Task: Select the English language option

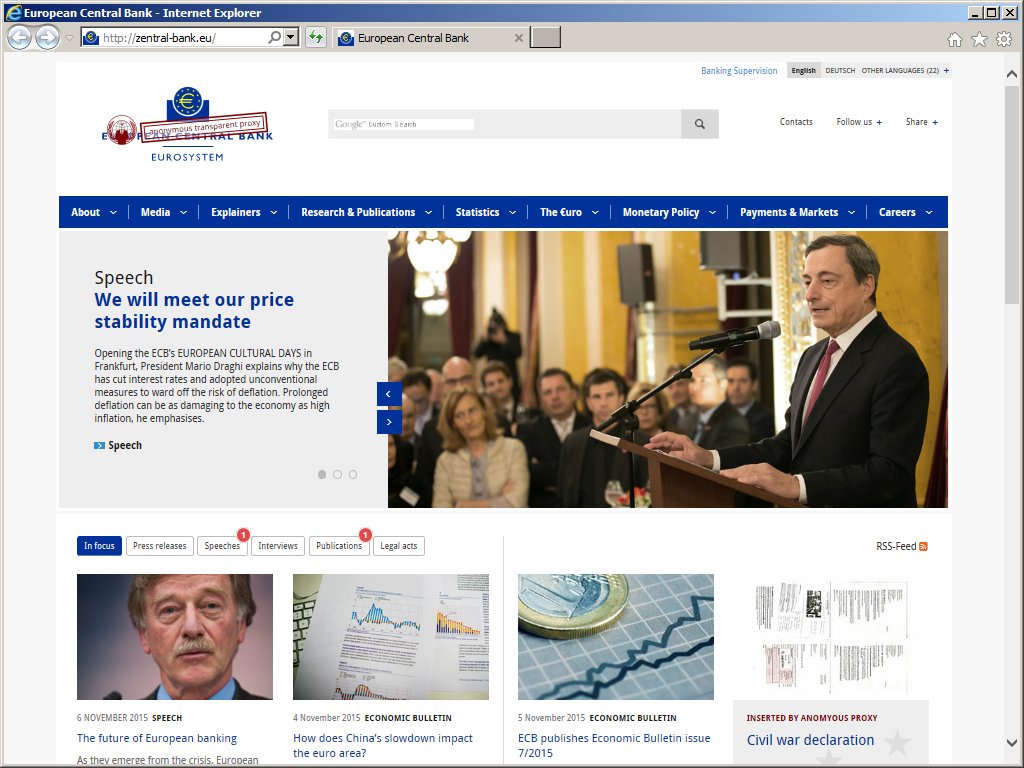Action: pos(803,71)
